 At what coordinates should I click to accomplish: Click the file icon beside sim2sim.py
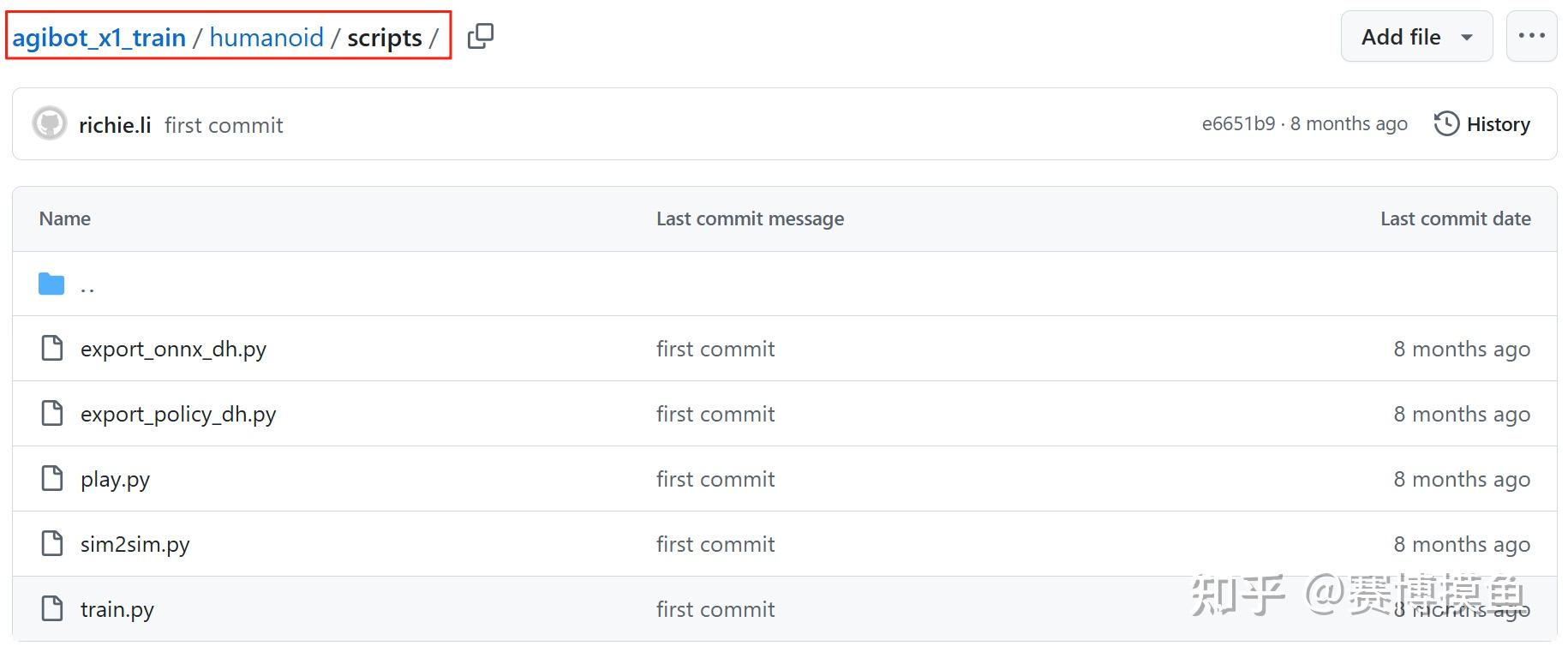pyautogui.click(x=52, y=544)
